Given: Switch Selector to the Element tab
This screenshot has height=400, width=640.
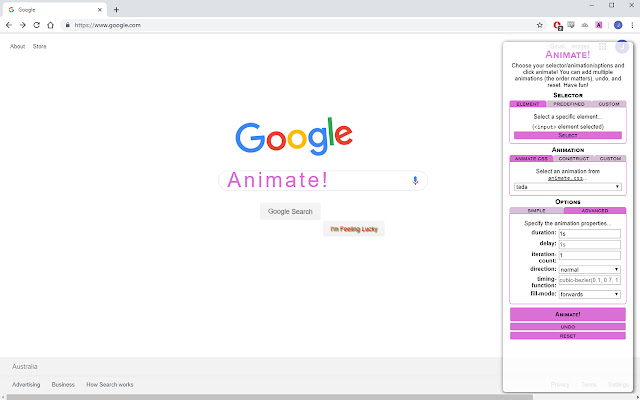Looking at the screenshot, I should click(x=528, y=104).
